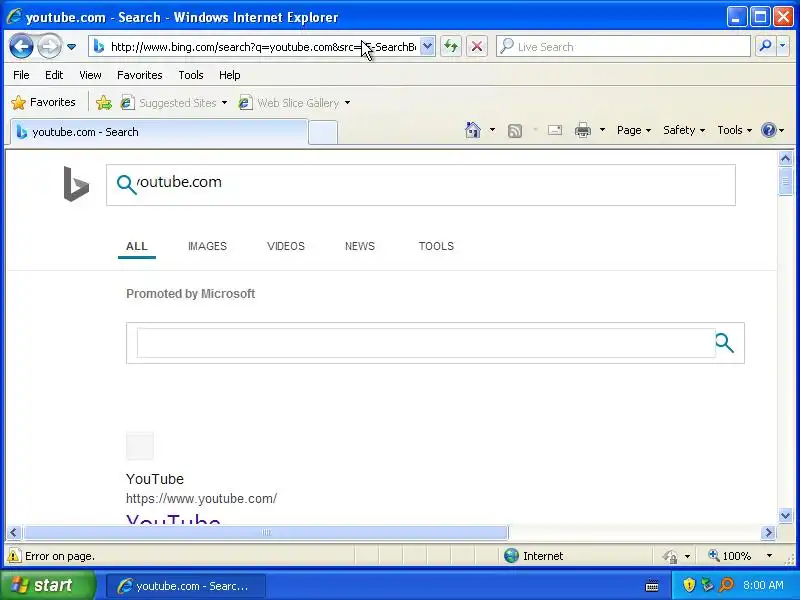
Task: Expand the Suggested Sites dropdown arrow
Action: 224,103
